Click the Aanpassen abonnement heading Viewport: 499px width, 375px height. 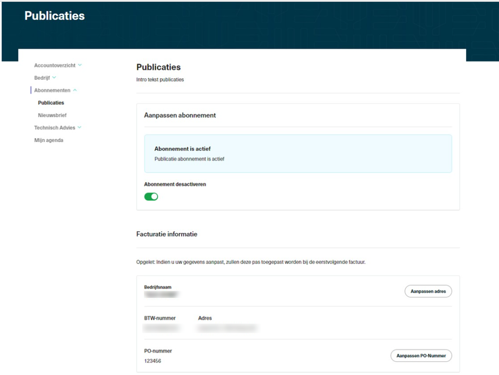point(180,115)
